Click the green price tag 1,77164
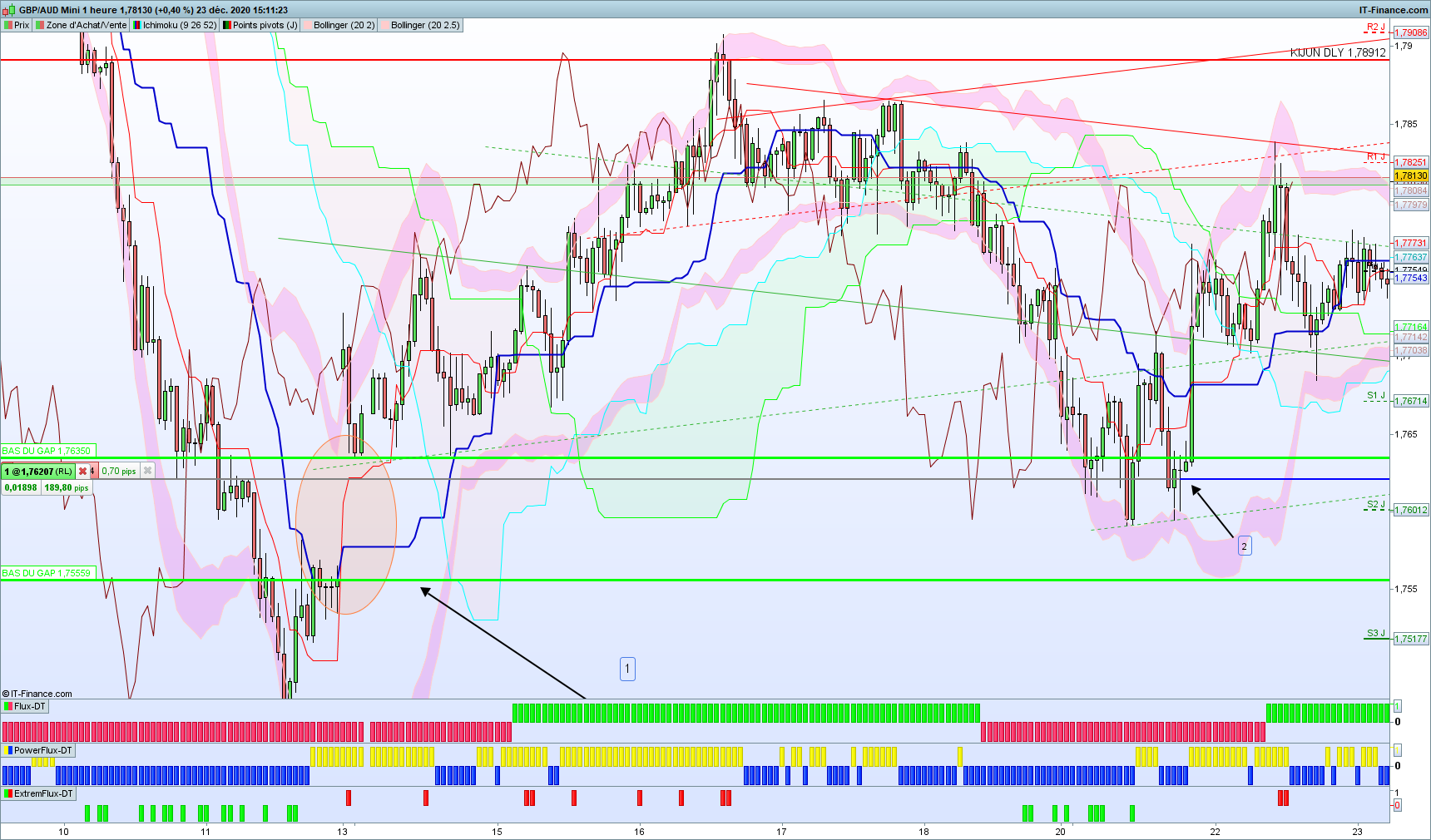 1411,327
